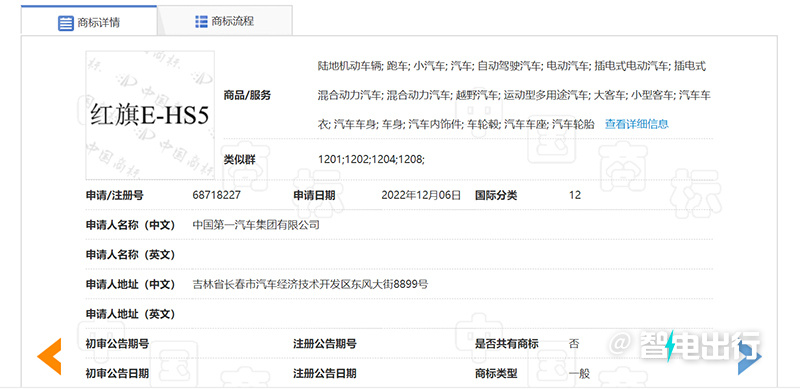Screen dimensions: 800x389
Task: Select international class value 12
Action: click(575, 196)
